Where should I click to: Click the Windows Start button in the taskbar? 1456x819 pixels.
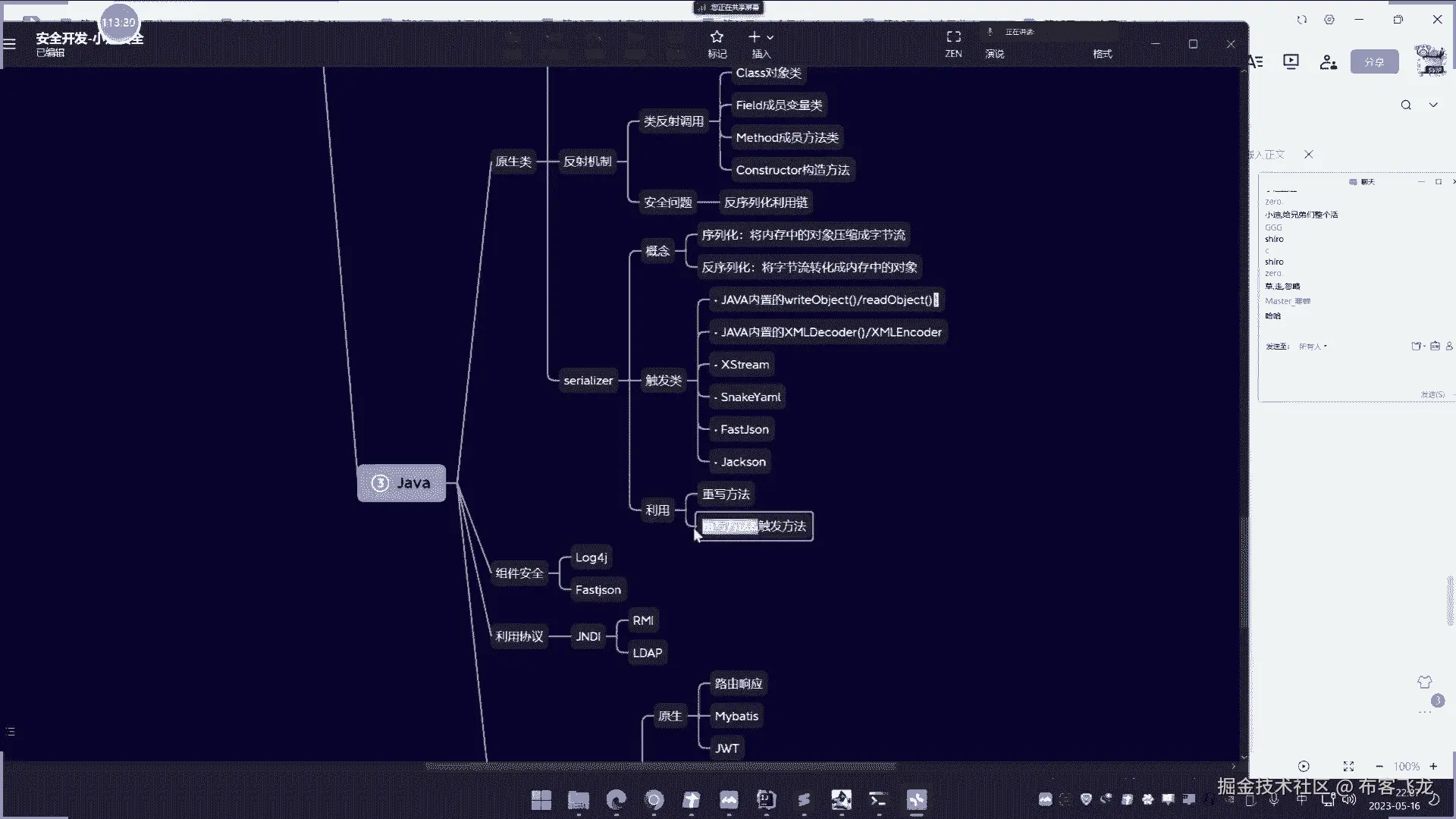(x=541, y=800)
